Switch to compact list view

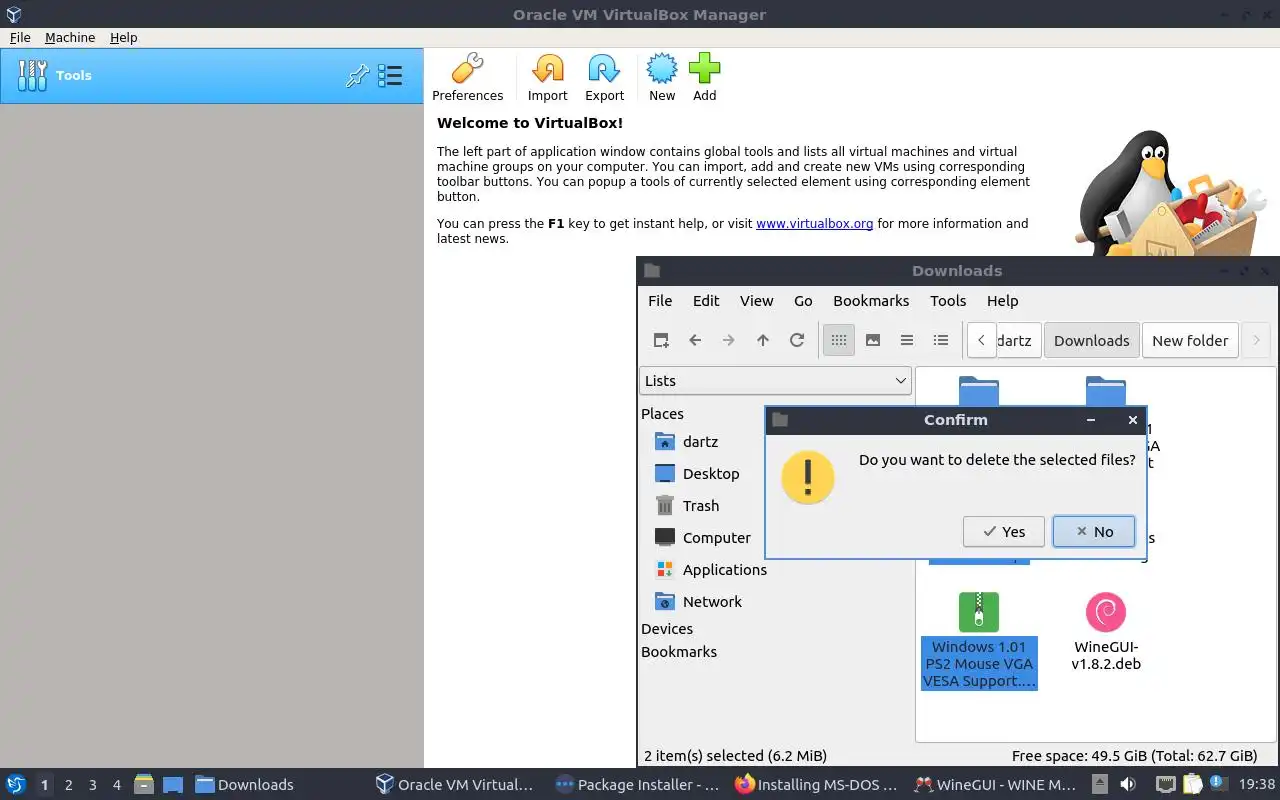(907, 340)
